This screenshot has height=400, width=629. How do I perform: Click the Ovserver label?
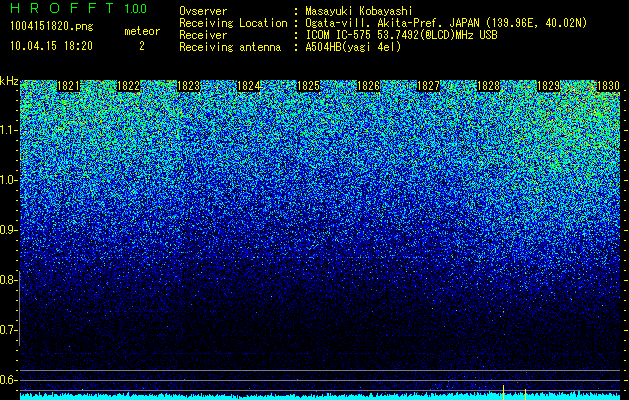(203, 11)
